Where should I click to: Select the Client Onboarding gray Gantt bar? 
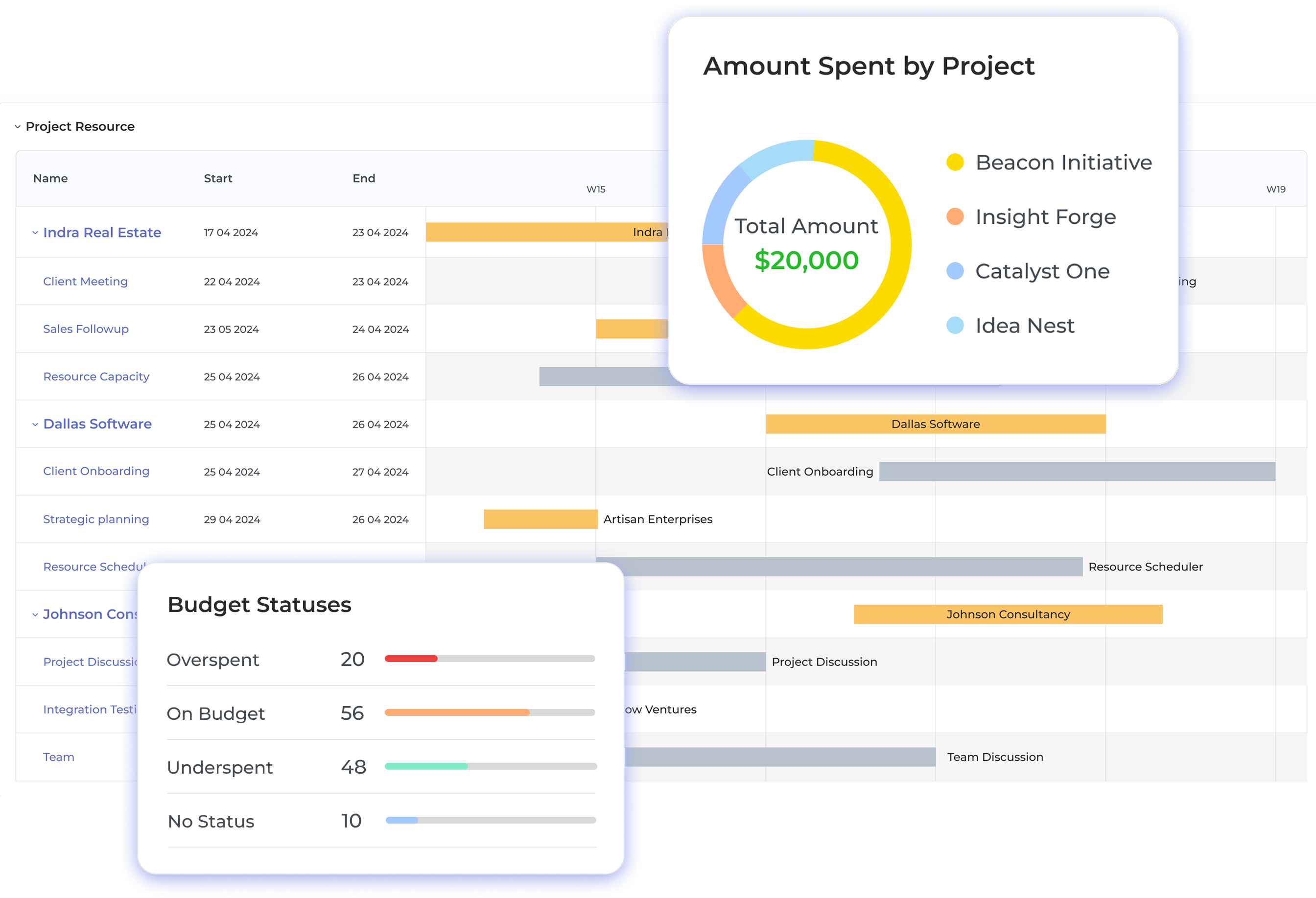[1077, 472]
